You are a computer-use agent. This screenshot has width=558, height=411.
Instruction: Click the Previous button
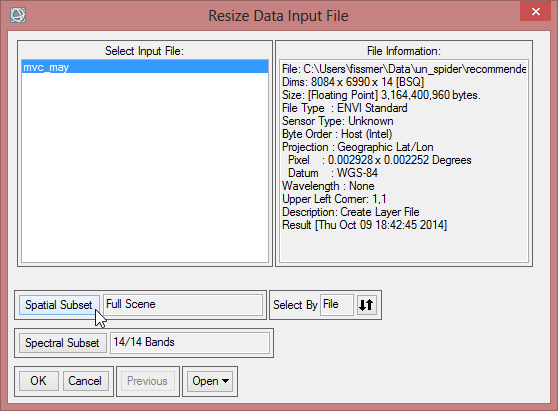tap(147, 381)
